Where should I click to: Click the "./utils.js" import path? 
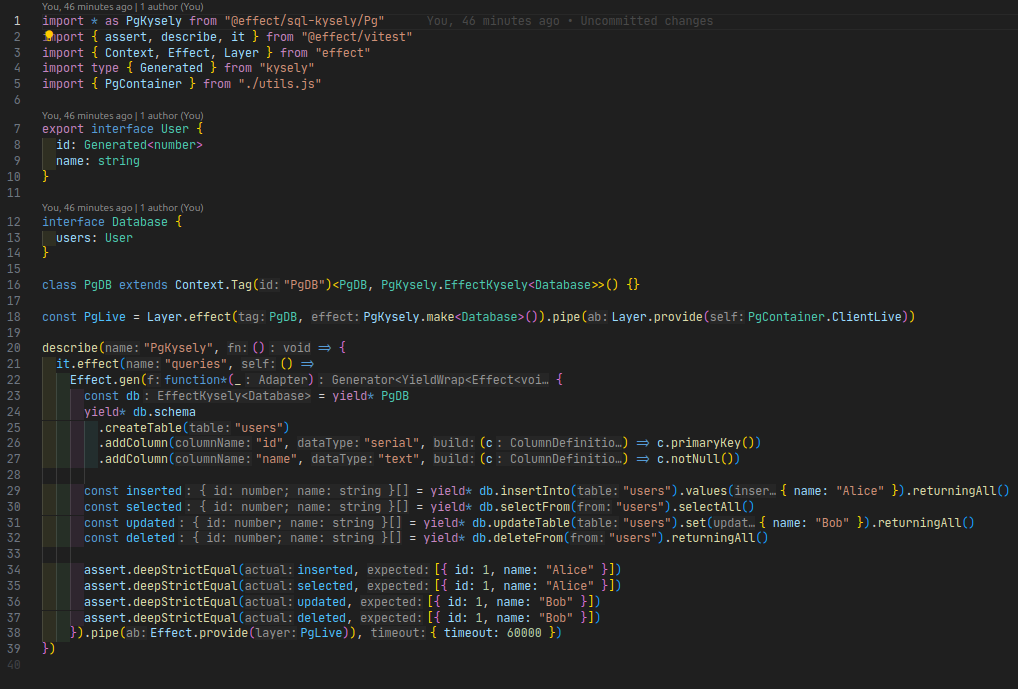279,84
